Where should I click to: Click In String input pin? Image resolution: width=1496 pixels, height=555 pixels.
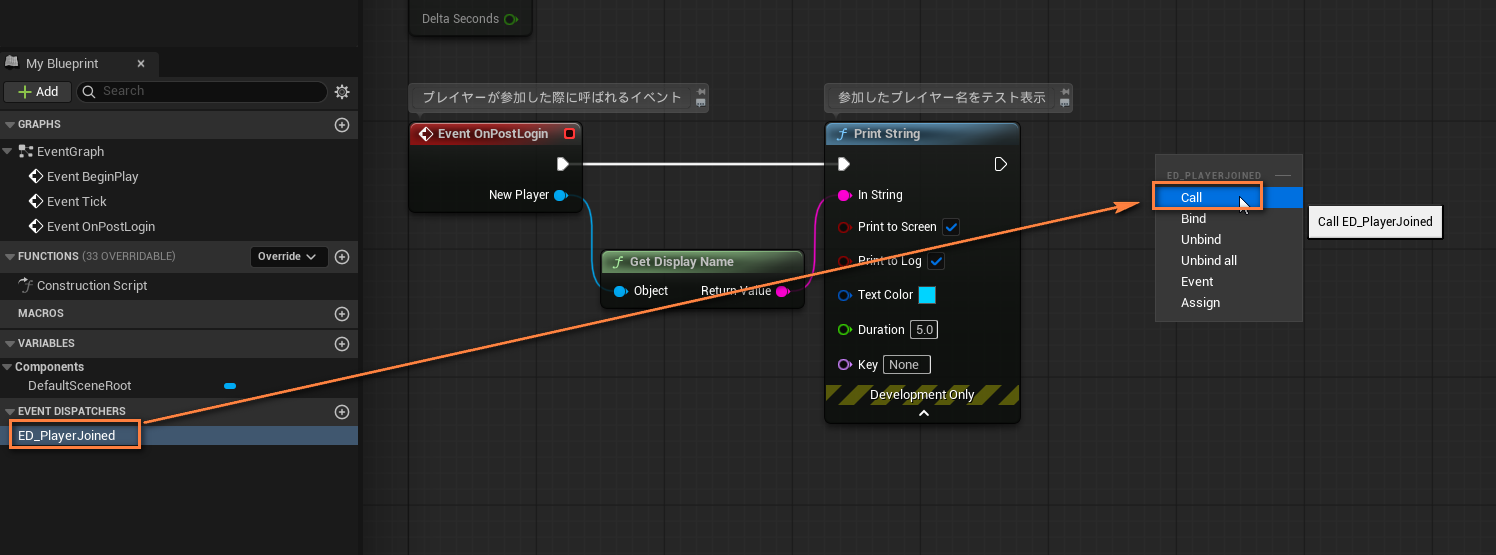click(x=844, y=195)
